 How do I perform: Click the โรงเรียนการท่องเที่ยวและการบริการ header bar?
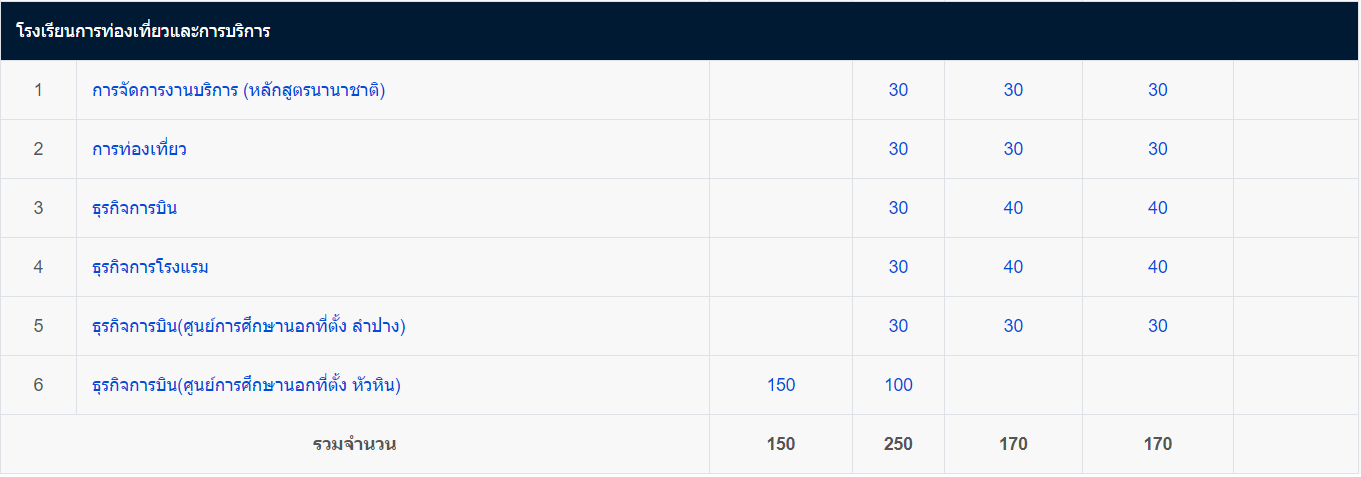pyautogui.click(x=680, y=31)
